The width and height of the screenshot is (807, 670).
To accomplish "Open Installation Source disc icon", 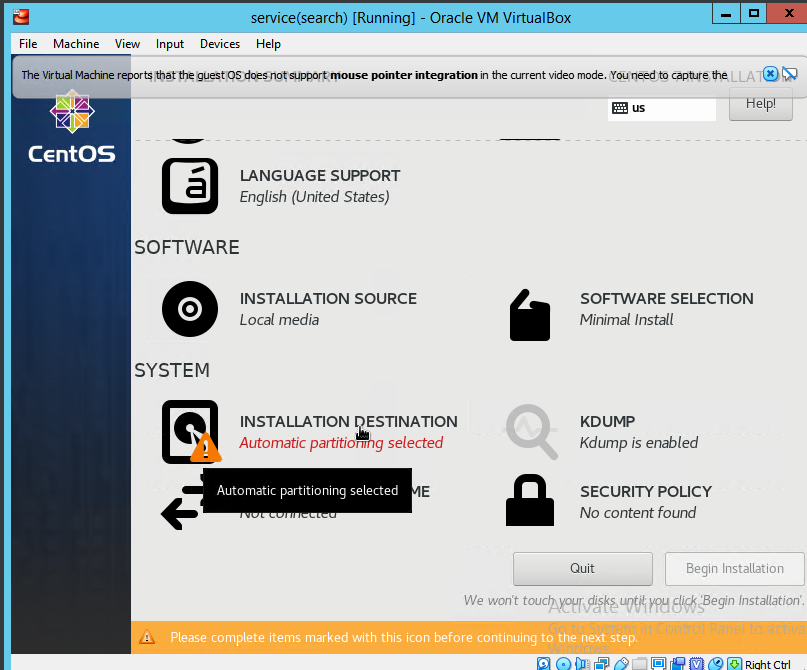I will pyautogui.click(x=190, y=309).
